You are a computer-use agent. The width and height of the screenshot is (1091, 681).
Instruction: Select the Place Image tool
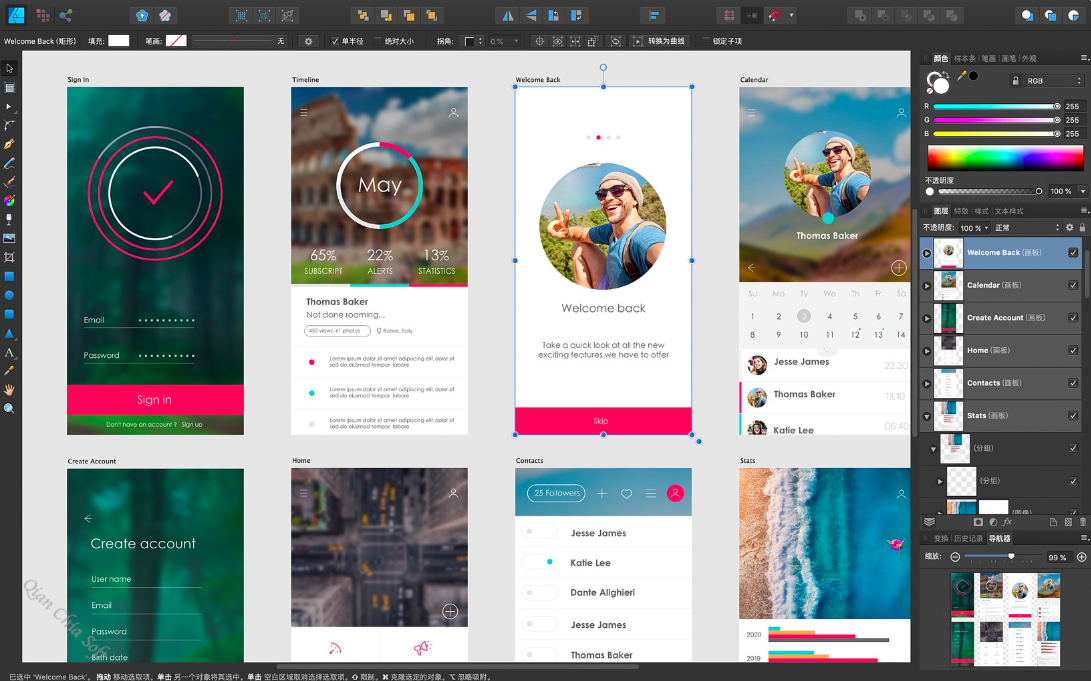[x=9, y=238]
